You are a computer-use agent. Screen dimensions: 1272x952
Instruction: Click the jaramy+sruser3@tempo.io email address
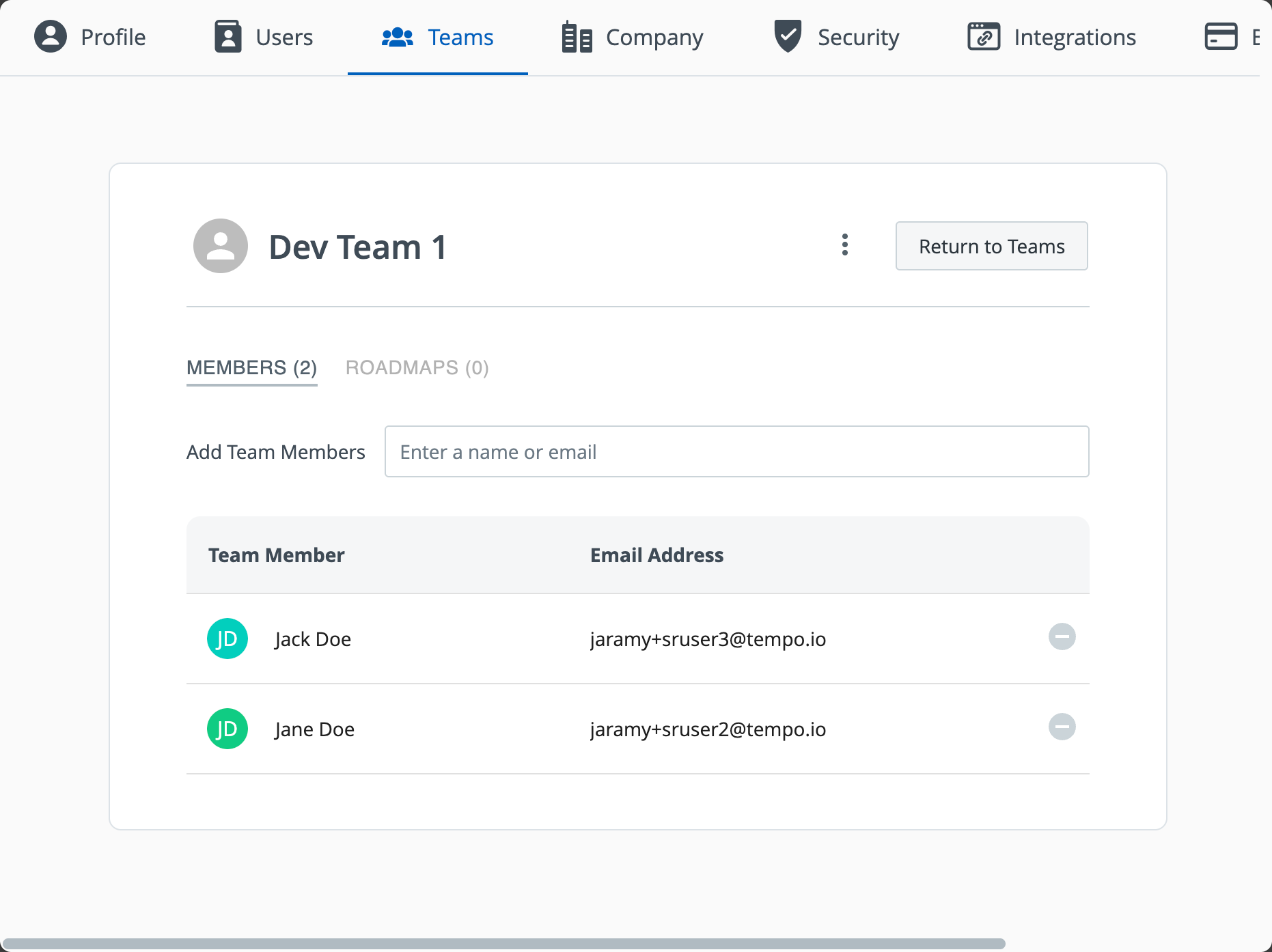pyautogui.click(x=708, y=640)
